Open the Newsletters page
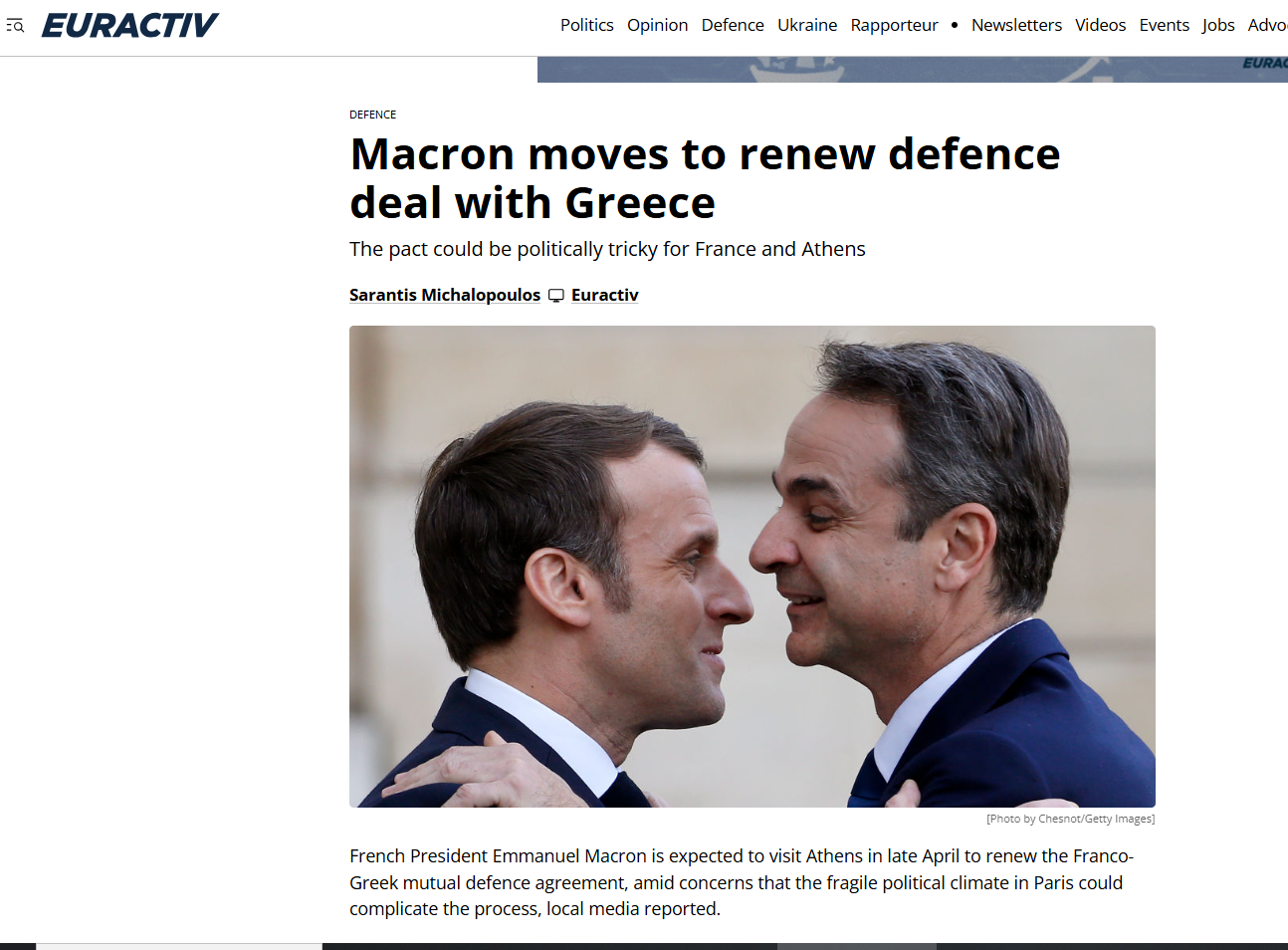 1016,25
